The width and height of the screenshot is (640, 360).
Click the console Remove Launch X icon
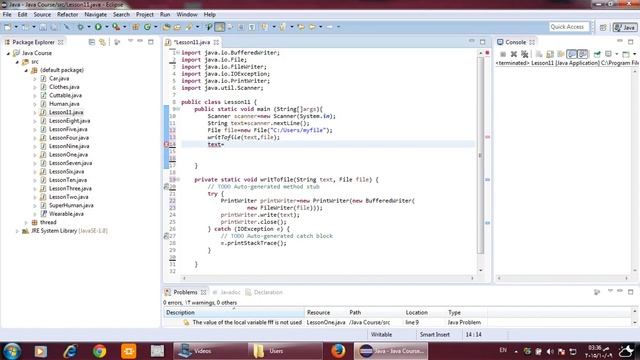[x=514, y=54]
